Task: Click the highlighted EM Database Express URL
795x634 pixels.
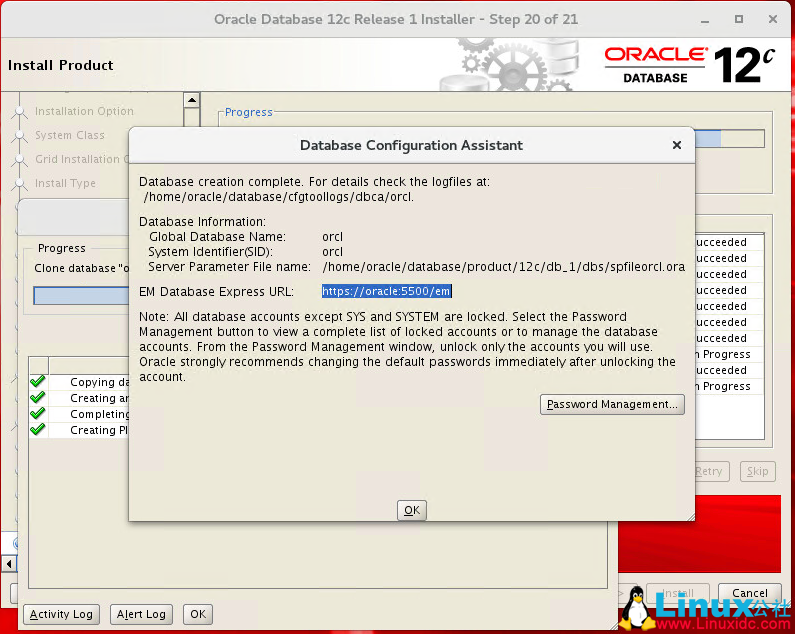Action: tap(386, 291)
